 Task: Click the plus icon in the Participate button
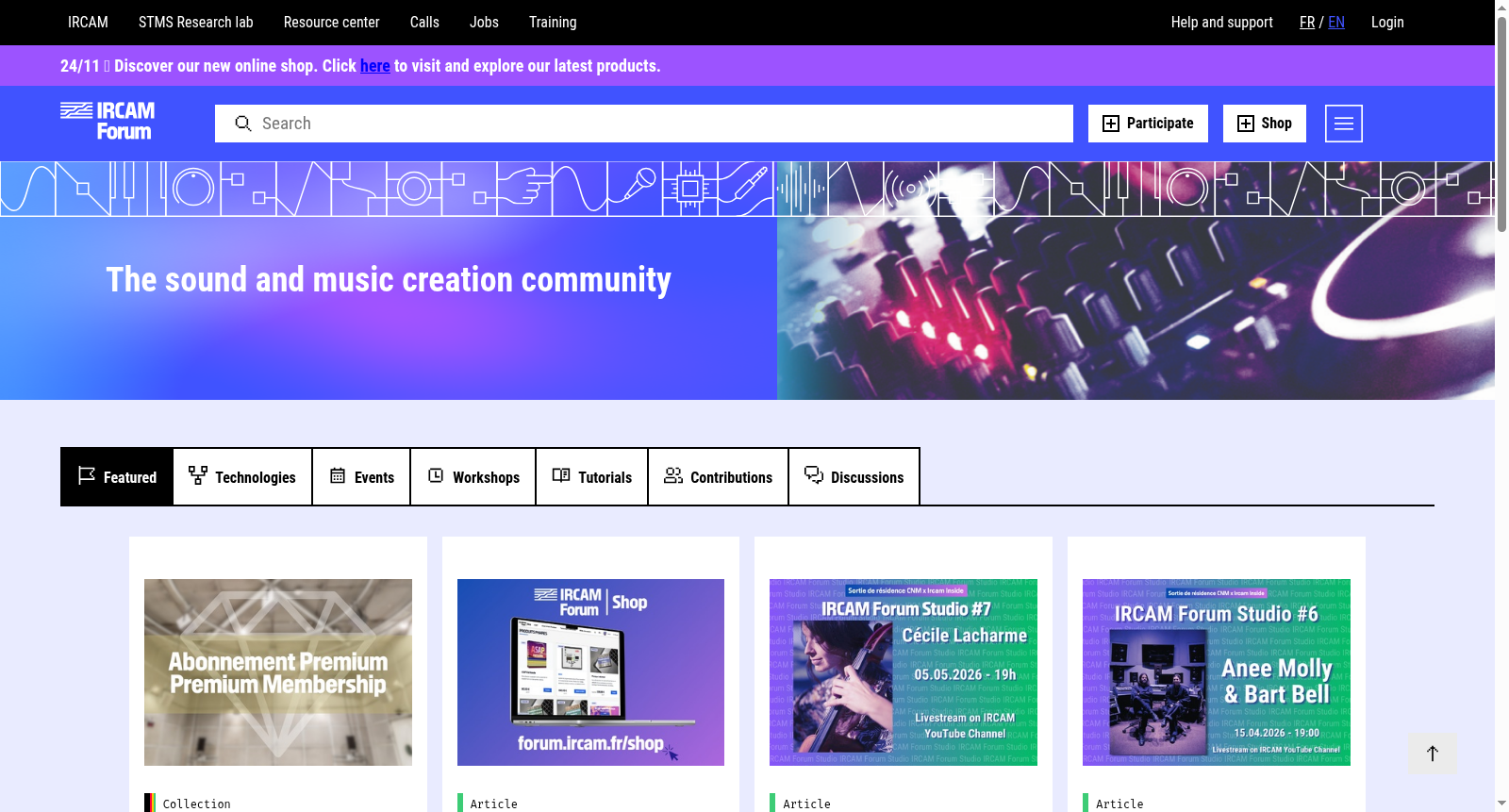(x=1111, y=124)
